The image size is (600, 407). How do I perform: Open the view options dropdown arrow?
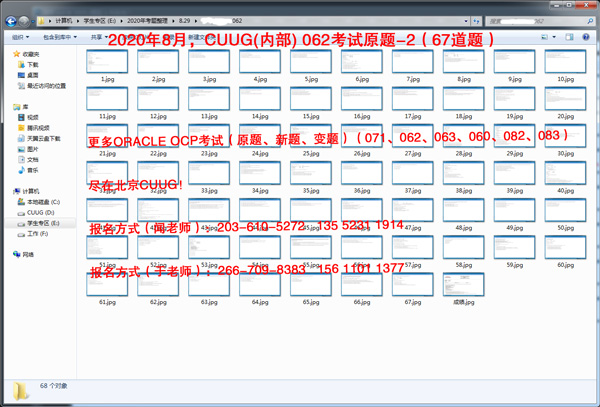(554, 37)
